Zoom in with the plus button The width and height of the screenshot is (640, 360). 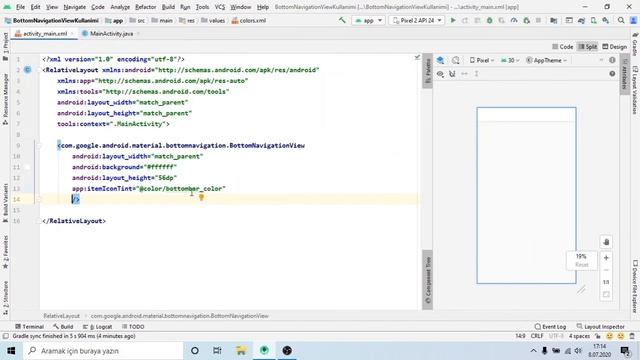[x=606, y=258]
